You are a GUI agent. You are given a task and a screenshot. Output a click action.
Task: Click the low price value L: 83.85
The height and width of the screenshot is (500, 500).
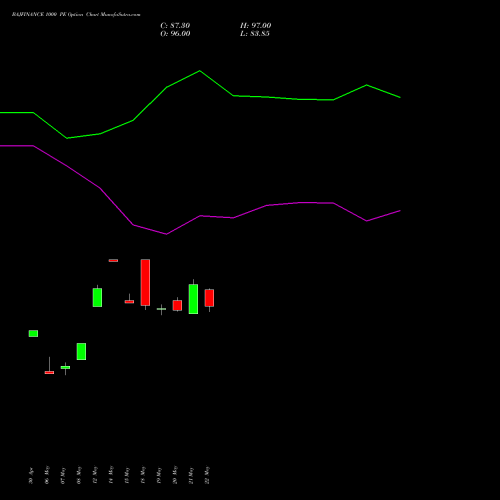255,34
